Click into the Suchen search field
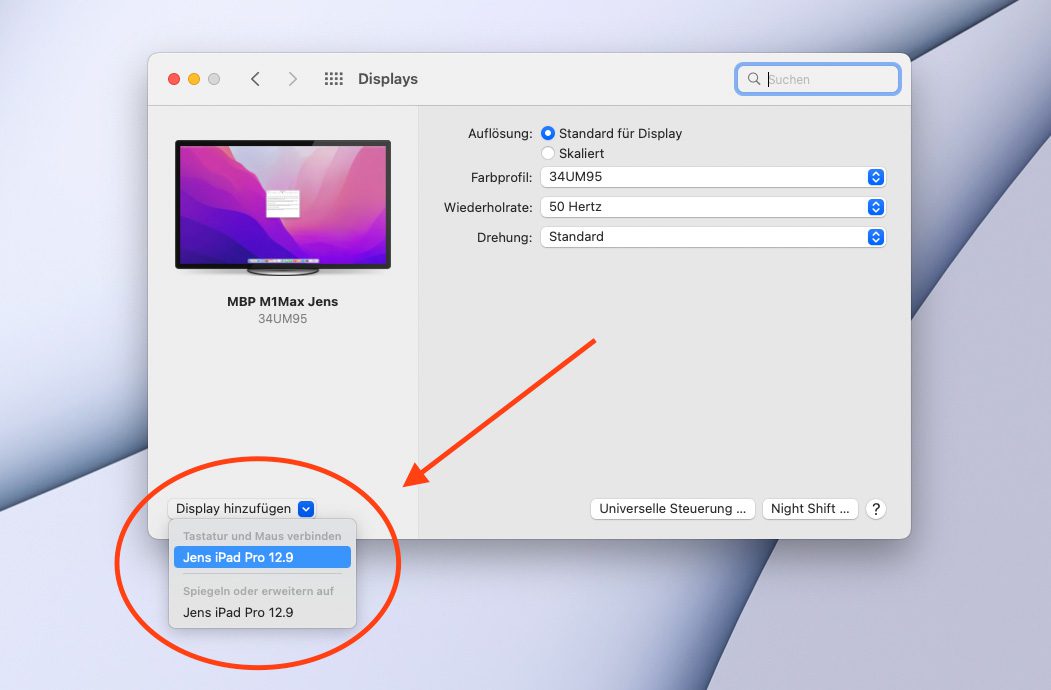Image resolution: width=1051 pixels, height=690 pixels. pyautogui.click(x=818, y=79)
